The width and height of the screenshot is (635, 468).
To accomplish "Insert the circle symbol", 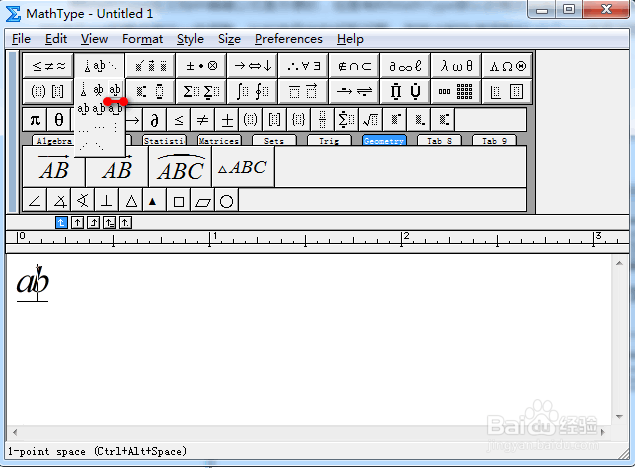I will (x=226, y=200).
